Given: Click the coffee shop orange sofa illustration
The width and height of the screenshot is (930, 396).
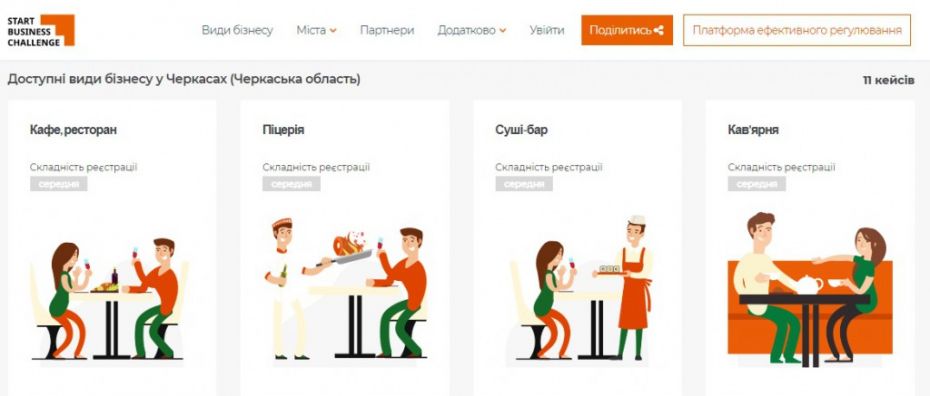Looking at the screenshot, I should [x=810, y=289].
